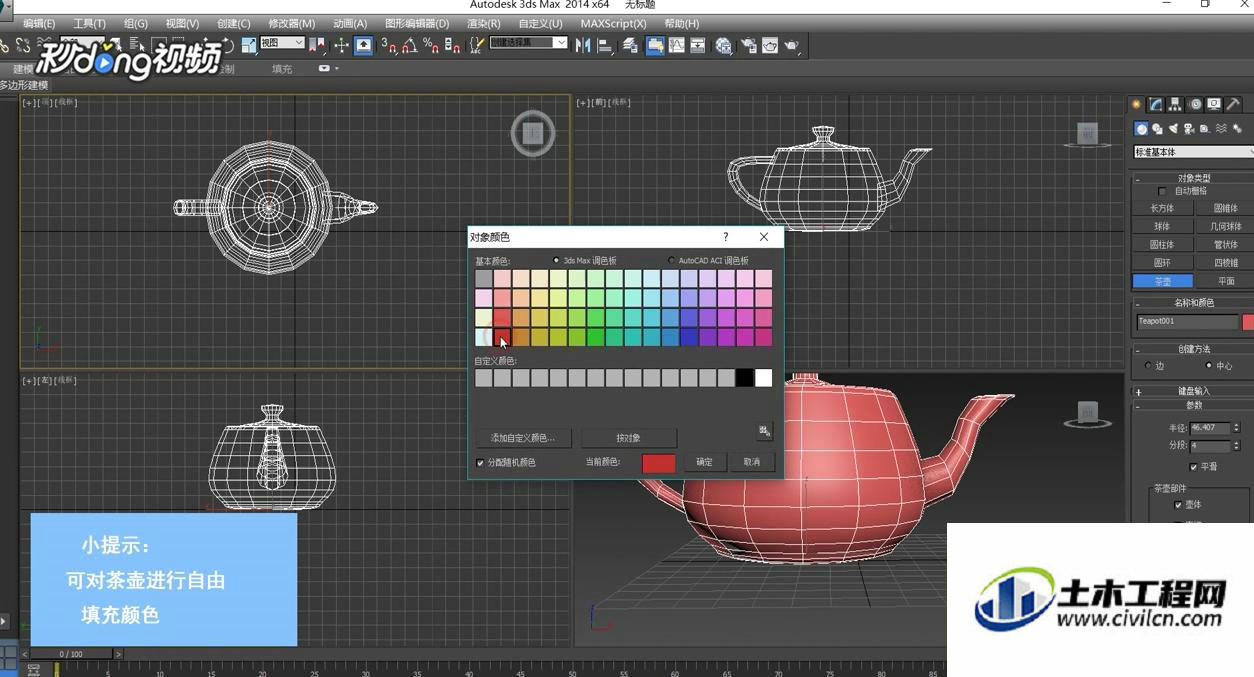Viewport: 1254px width, 677px height.
Task: Open the 工具(T) menu
Action: point(89,23)
